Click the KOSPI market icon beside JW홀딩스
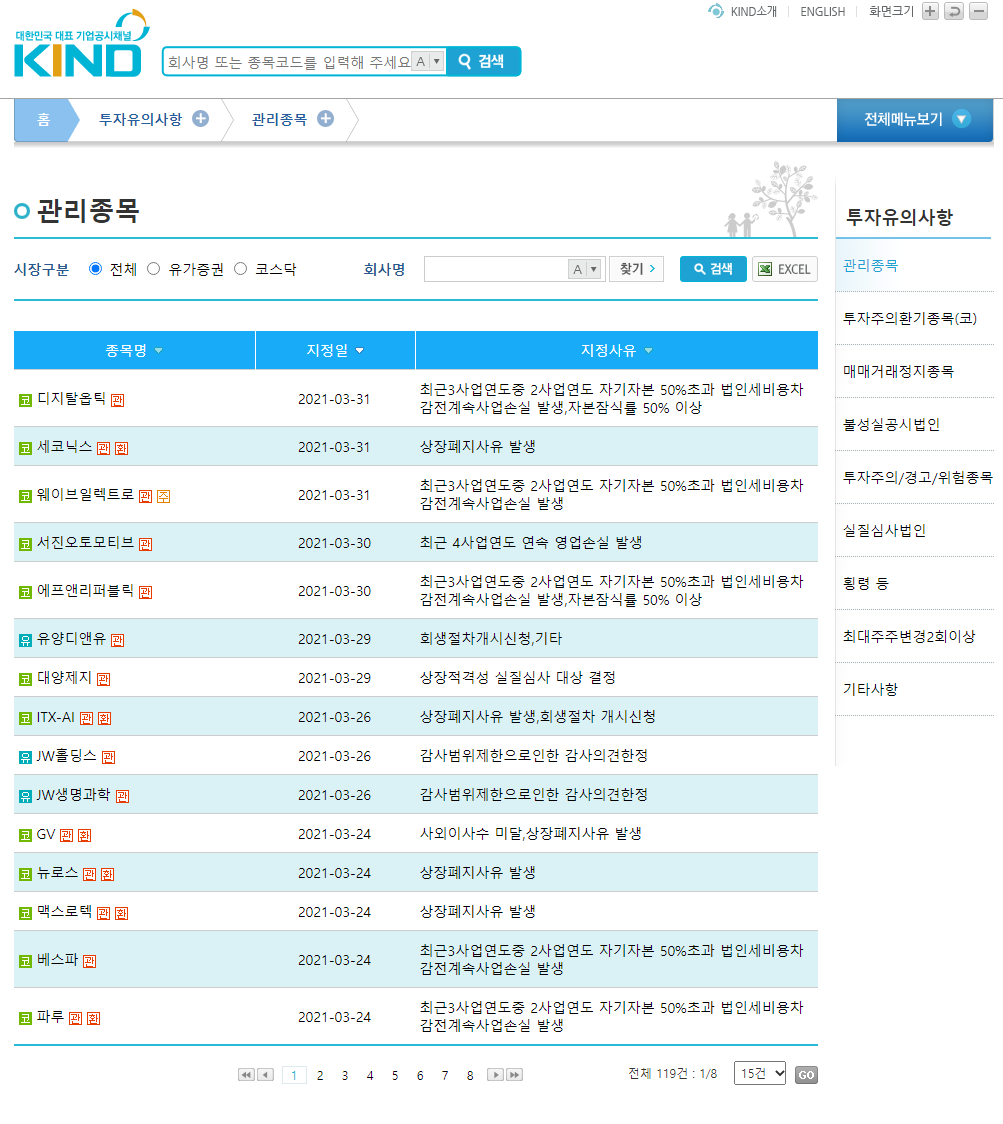Image resolution: width=1003 pixels, height=1124 pixels. point(25,757)
